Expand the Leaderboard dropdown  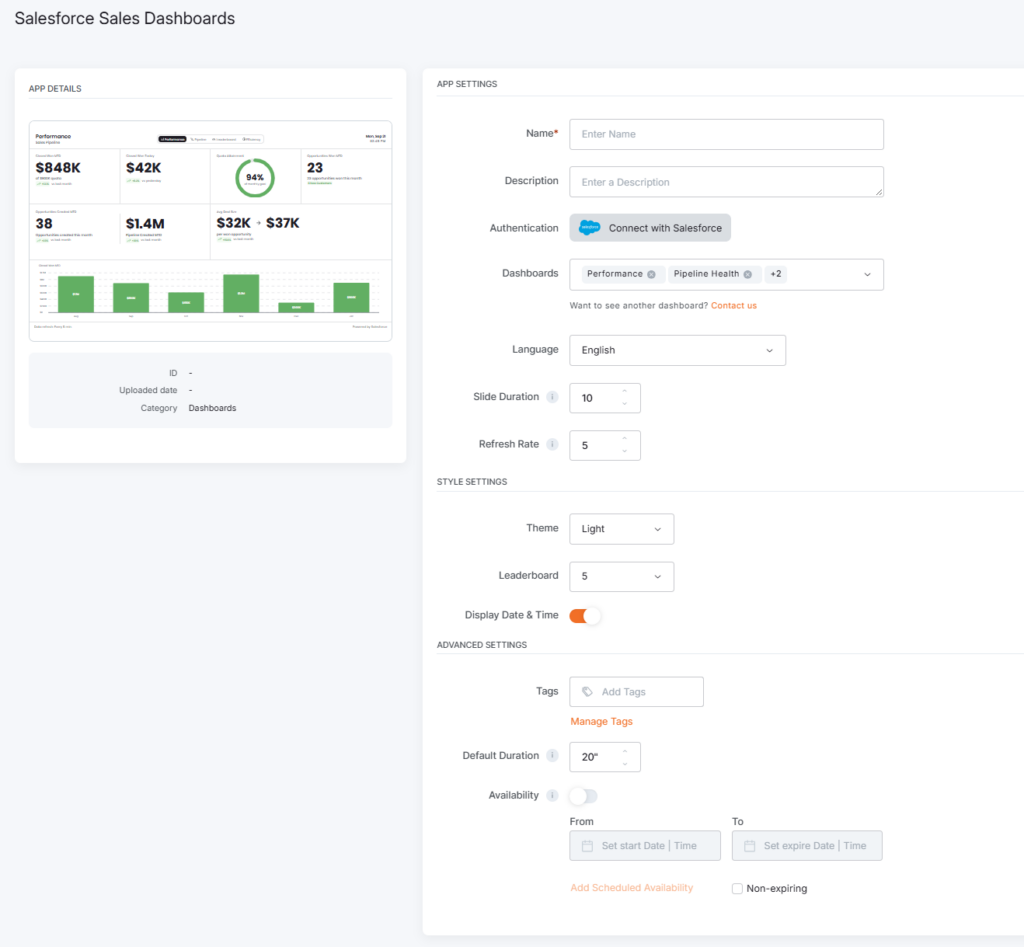[621, 577]
